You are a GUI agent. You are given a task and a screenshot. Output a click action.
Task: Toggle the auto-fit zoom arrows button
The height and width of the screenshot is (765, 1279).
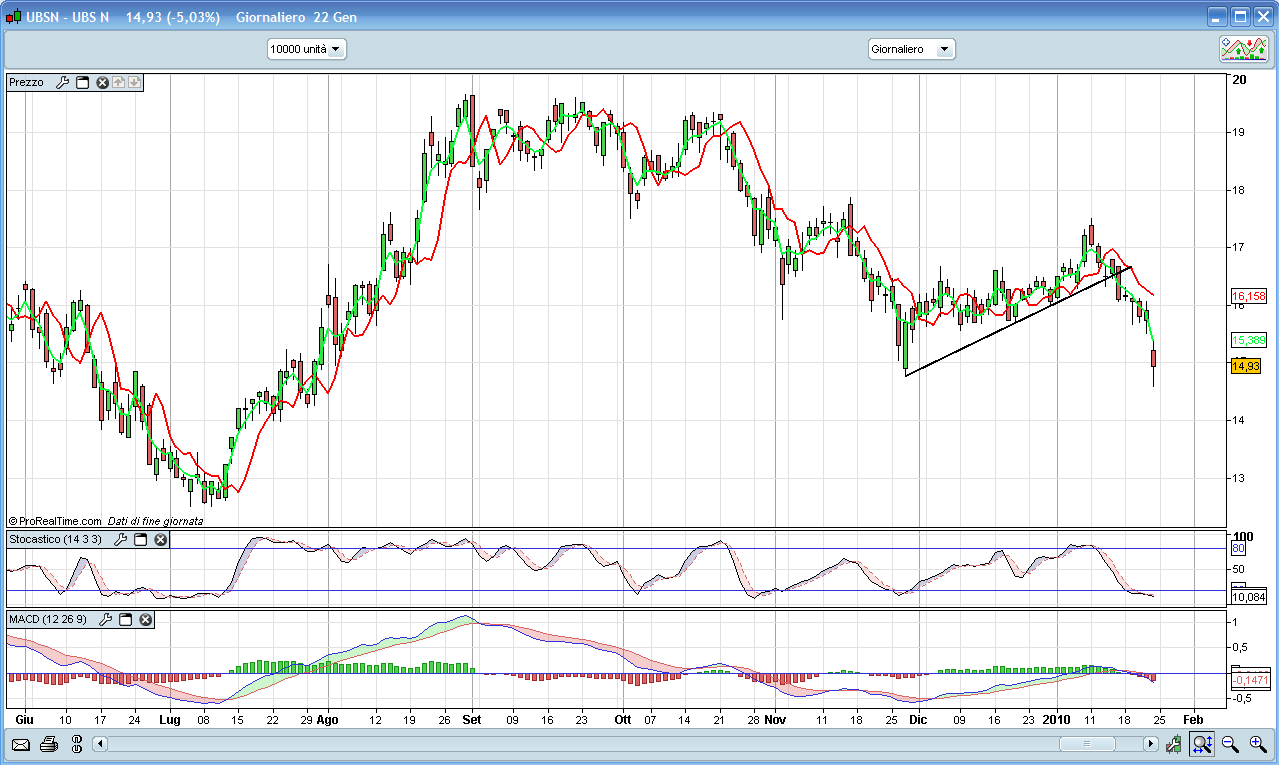(x=1202, y=744)
